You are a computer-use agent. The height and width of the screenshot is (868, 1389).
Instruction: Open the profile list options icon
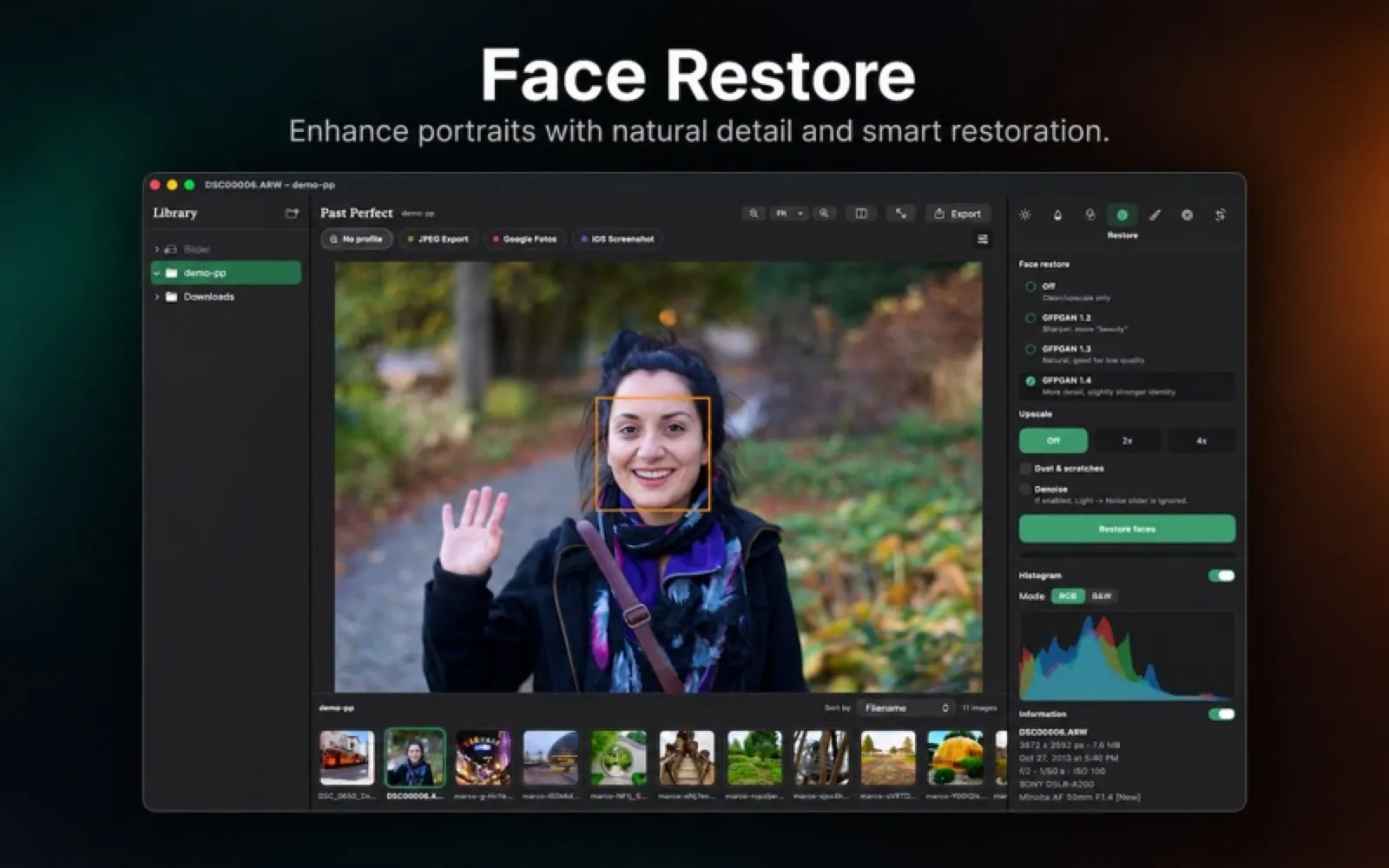click(x=983, y=240)
